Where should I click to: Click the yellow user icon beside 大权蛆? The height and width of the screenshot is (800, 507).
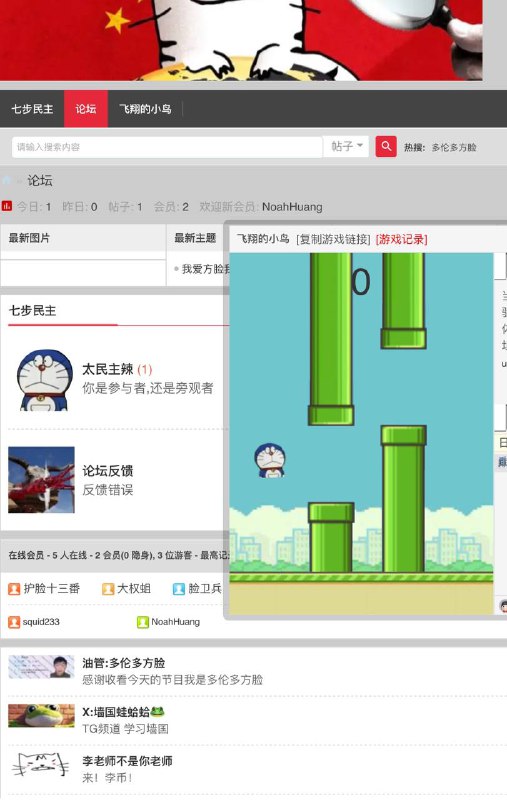click(x=108, y=589)
